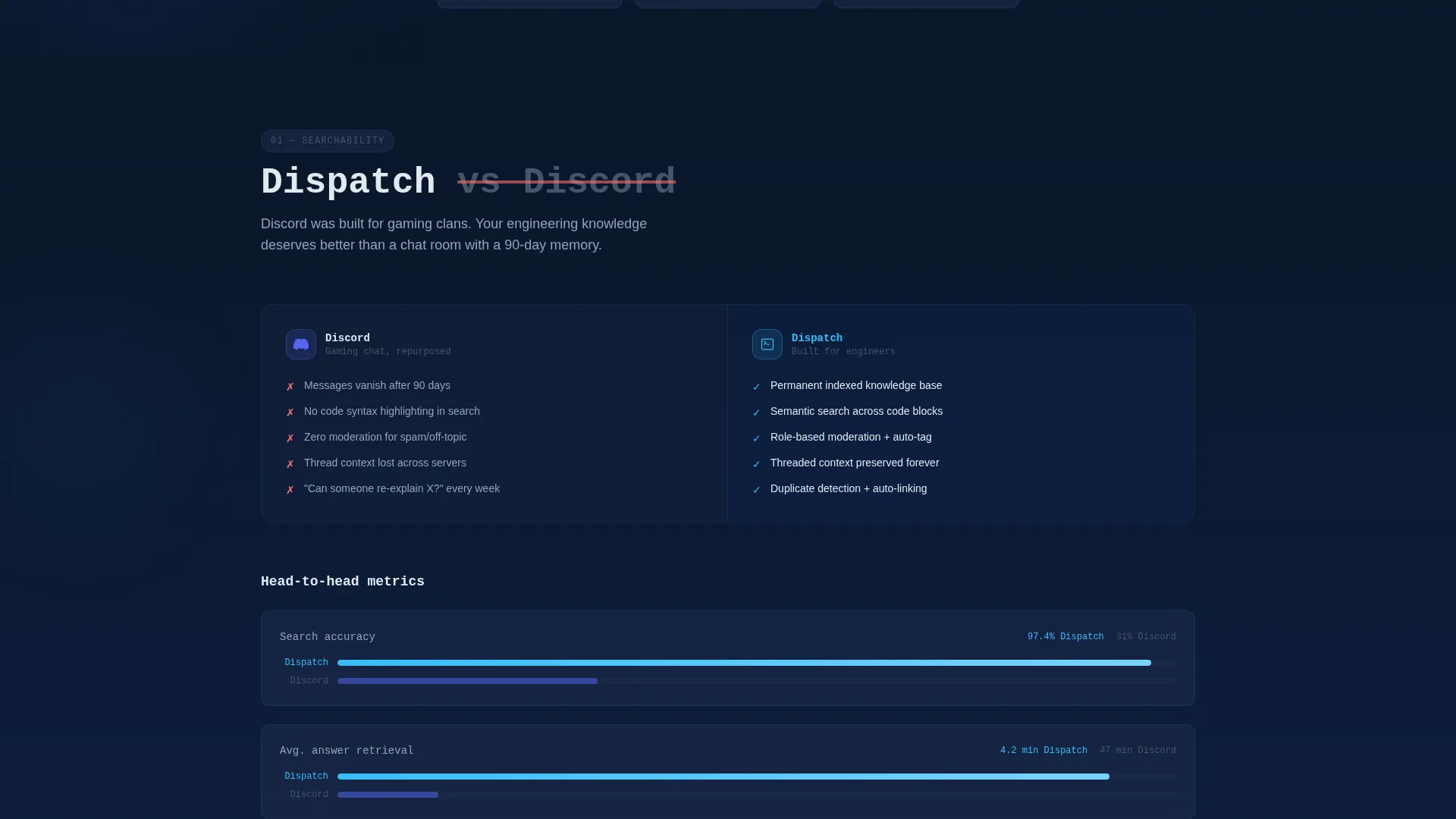Click the '4.2 min Dispatch' value
Screen dimensions: 1456x819
pos(1043,751)
